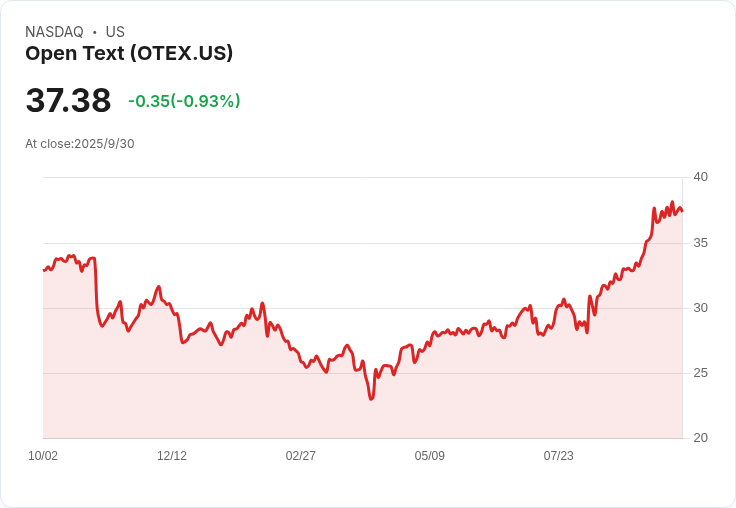736x508 pixels.
Task: Click the leftmost start of price line
Action: coord(44,270)
